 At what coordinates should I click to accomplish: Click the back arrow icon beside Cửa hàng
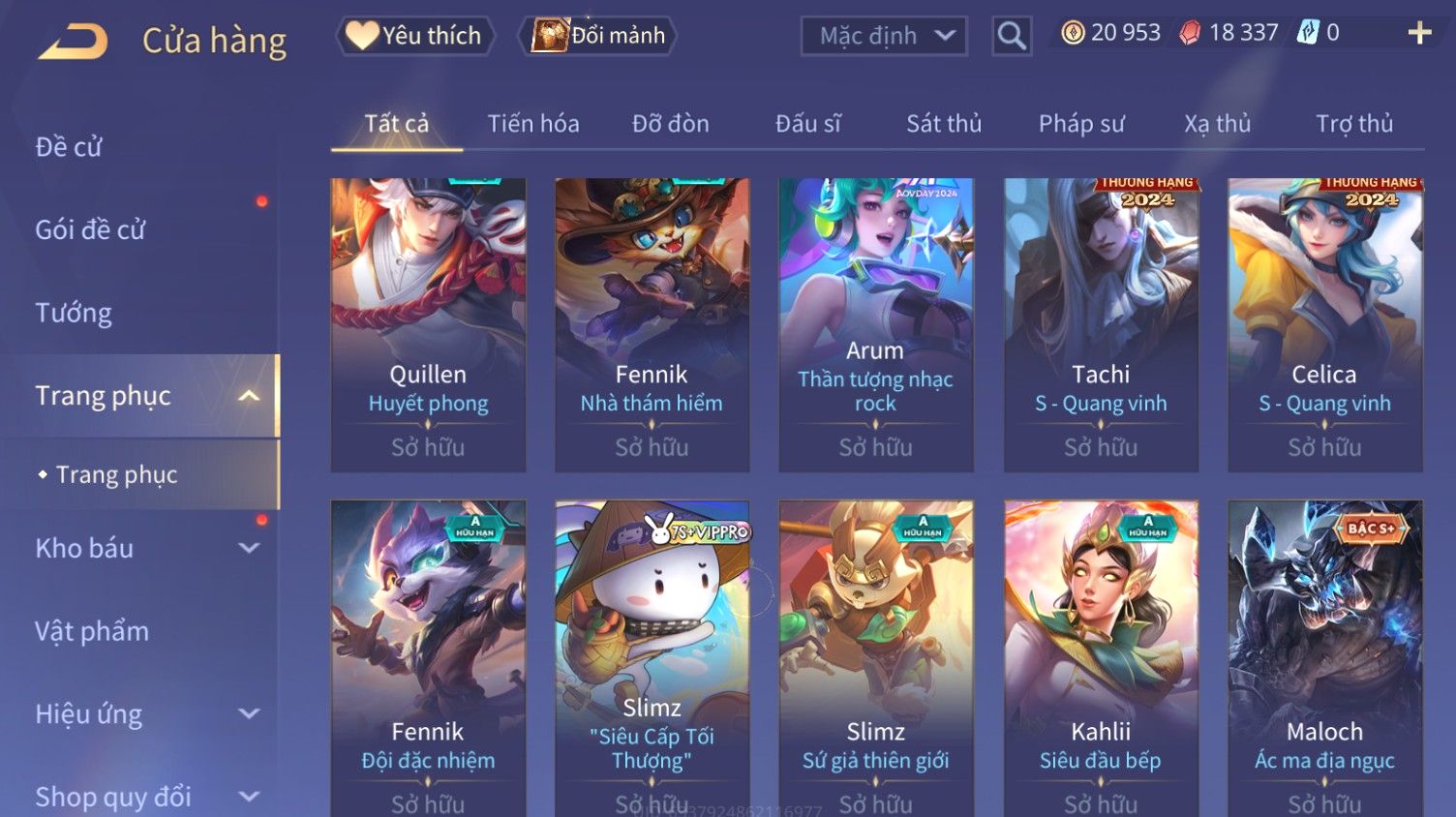click(74, 42)
